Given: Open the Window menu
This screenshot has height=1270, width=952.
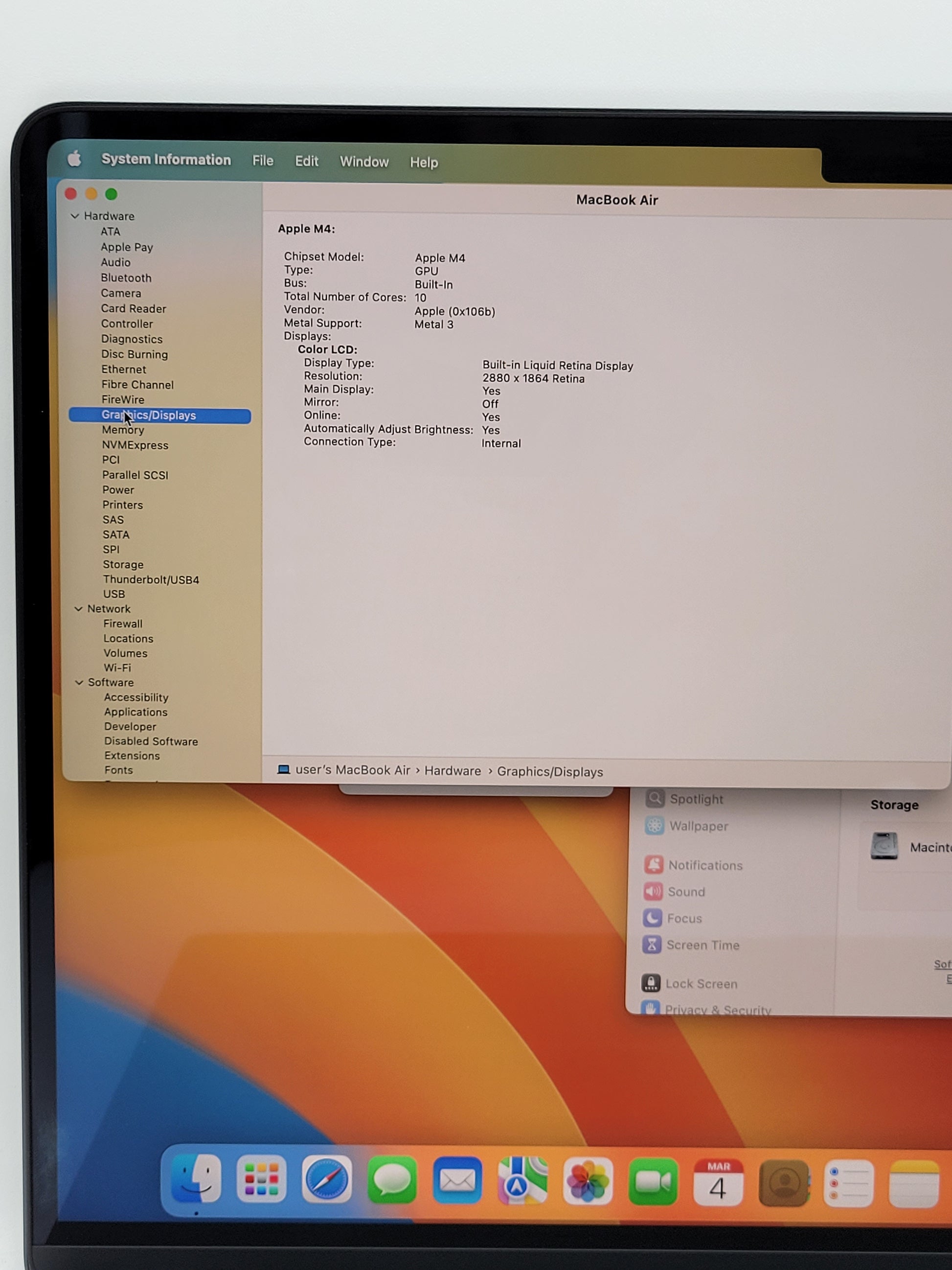Looking at the screenshot, I should coord(364,162).
